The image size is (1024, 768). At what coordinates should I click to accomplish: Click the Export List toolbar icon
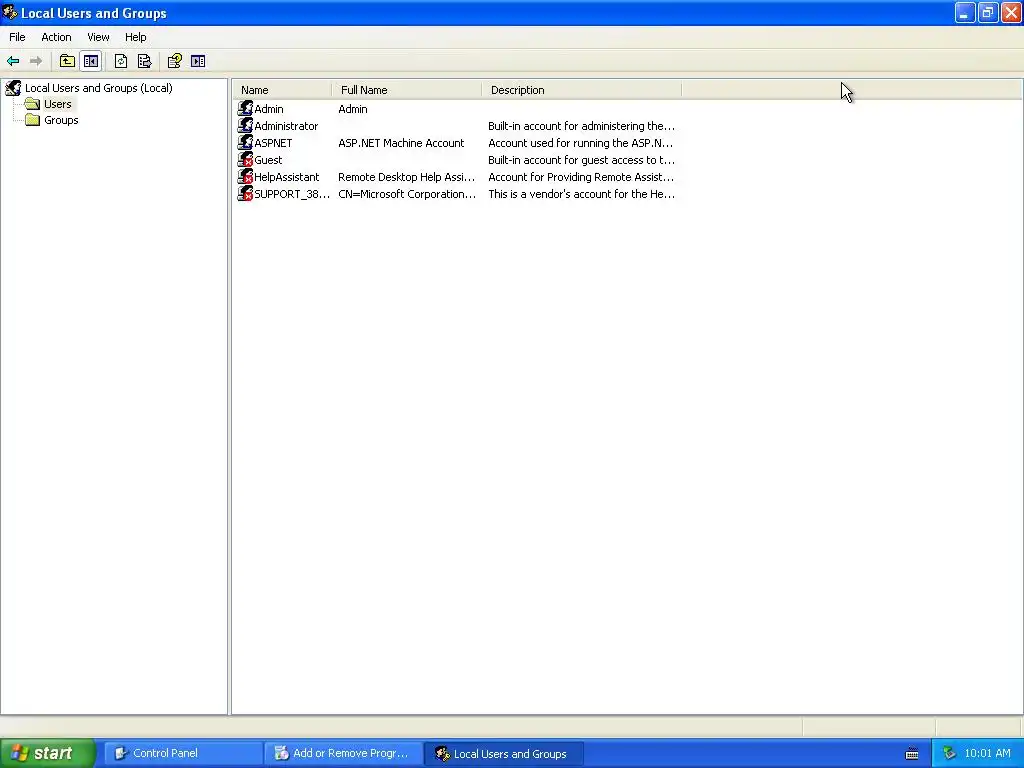pos(144,61)
